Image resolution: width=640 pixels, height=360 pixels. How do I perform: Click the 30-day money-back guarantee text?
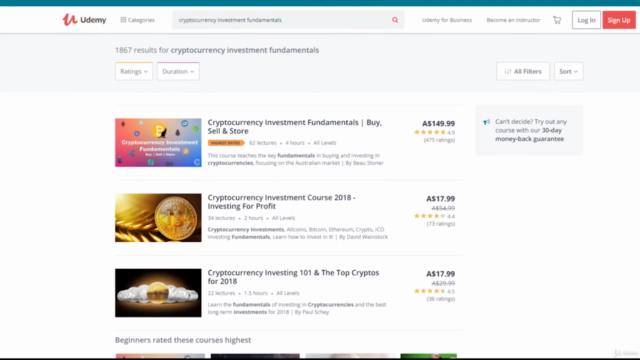click(530, 134)
